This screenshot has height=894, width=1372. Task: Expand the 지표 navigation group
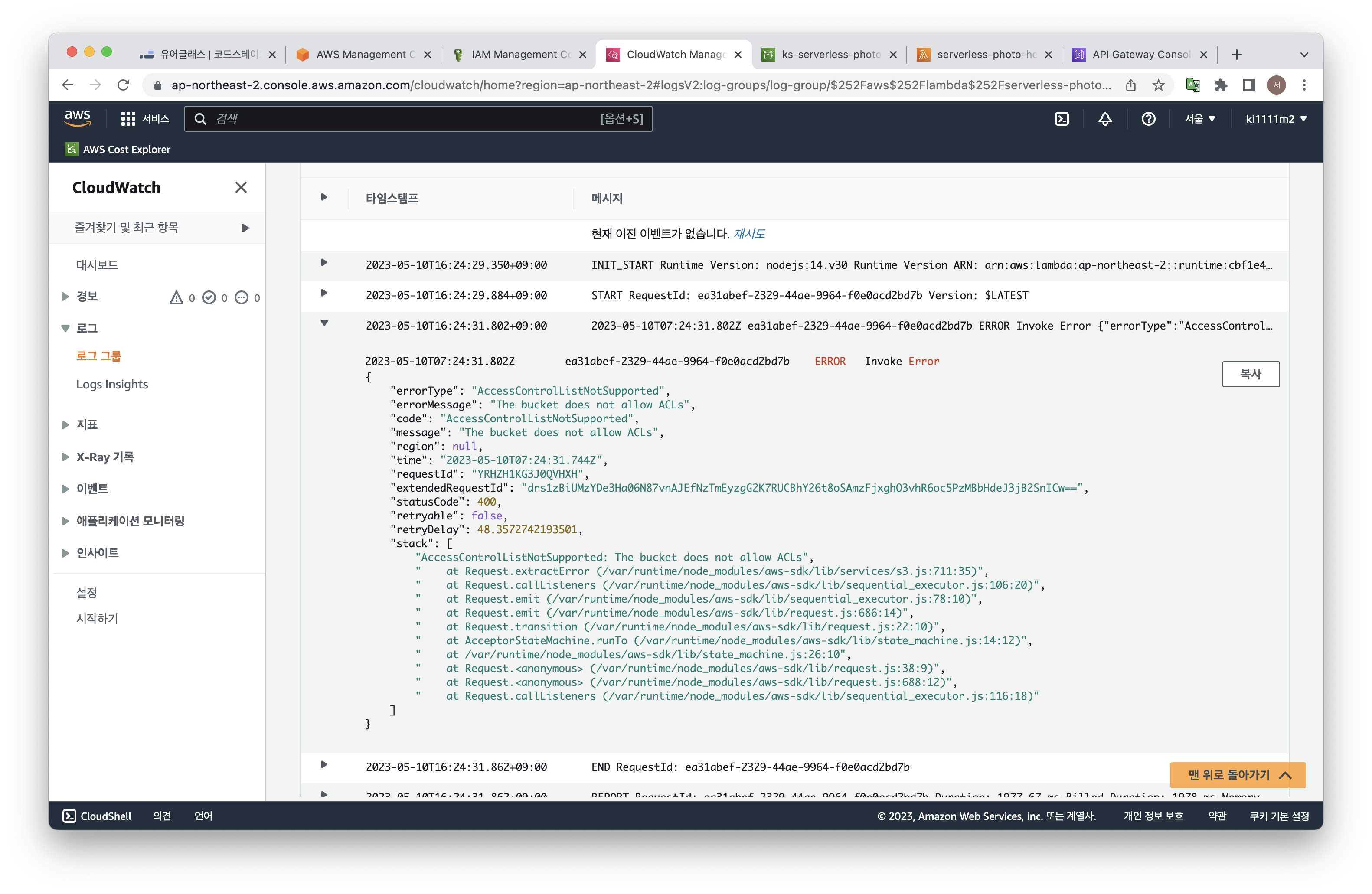coord(65,425)
